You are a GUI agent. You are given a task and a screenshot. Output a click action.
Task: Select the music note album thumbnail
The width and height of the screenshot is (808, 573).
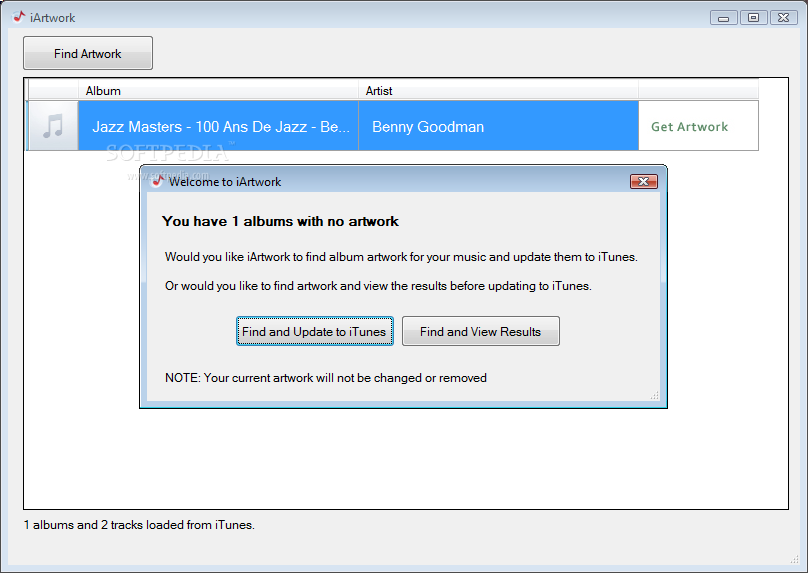(53, 126)
